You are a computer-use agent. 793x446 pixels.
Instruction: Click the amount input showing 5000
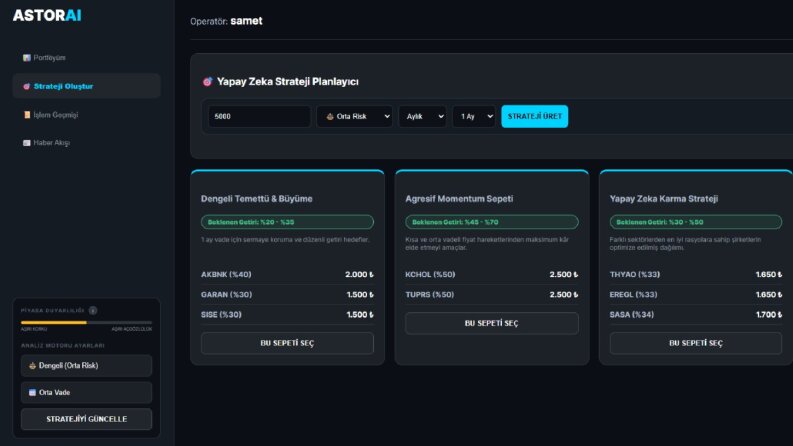tap(259, 116)
